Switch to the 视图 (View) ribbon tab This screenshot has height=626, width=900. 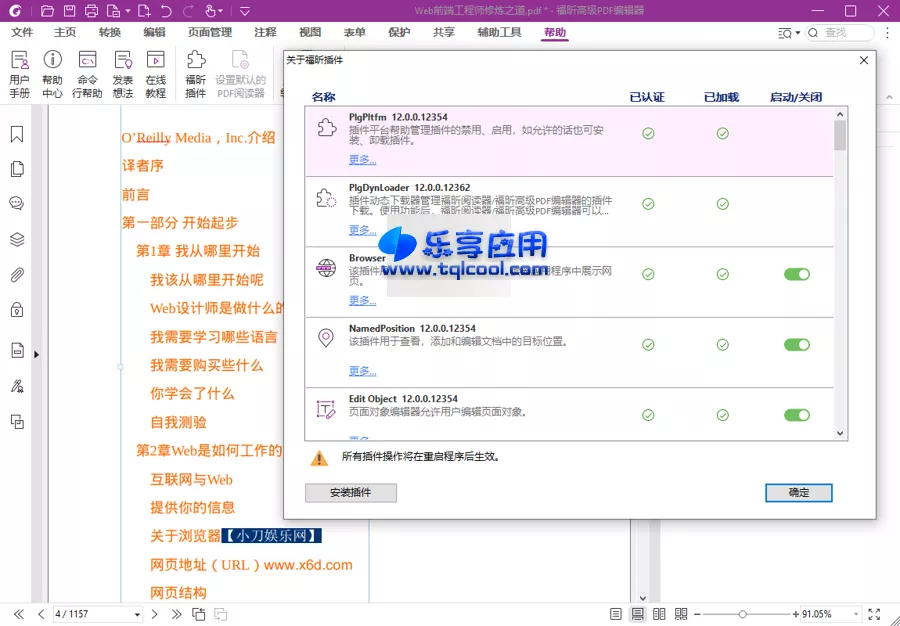309,31
